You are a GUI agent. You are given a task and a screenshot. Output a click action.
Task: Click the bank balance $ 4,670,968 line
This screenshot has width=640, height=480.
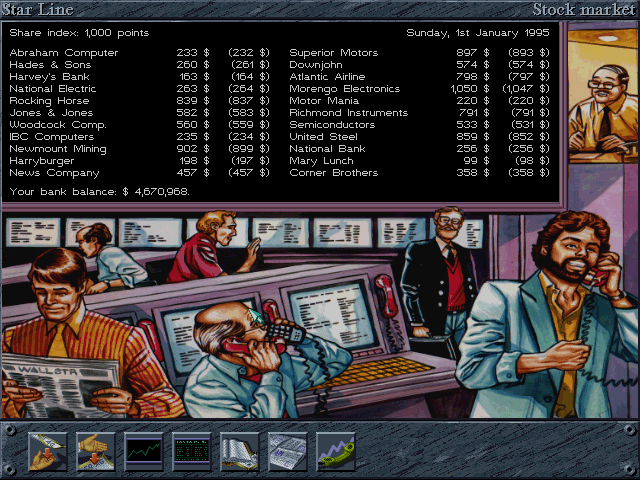[100, 192]
